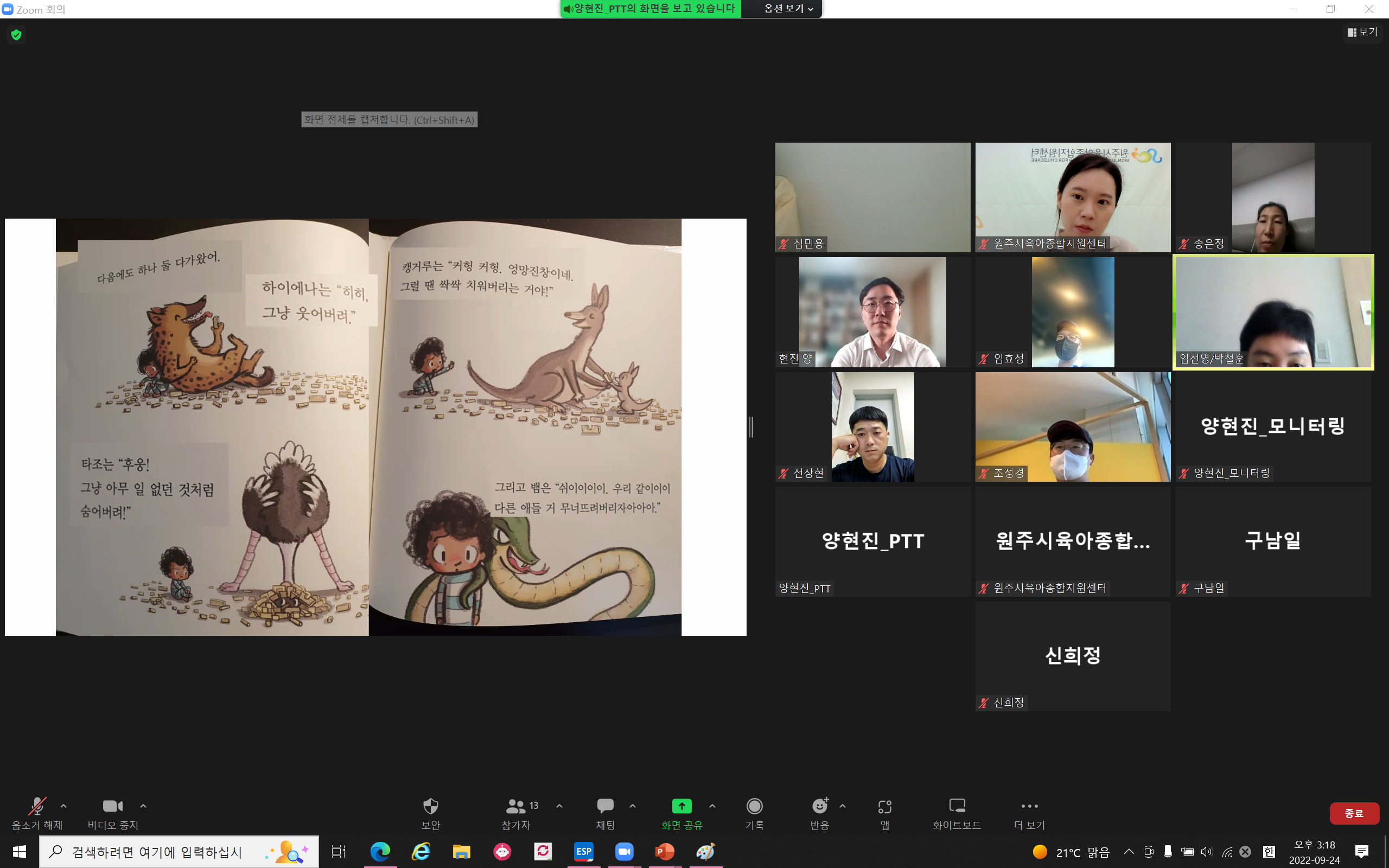Select 현진 양 participant video tile

tap(872, 312)
